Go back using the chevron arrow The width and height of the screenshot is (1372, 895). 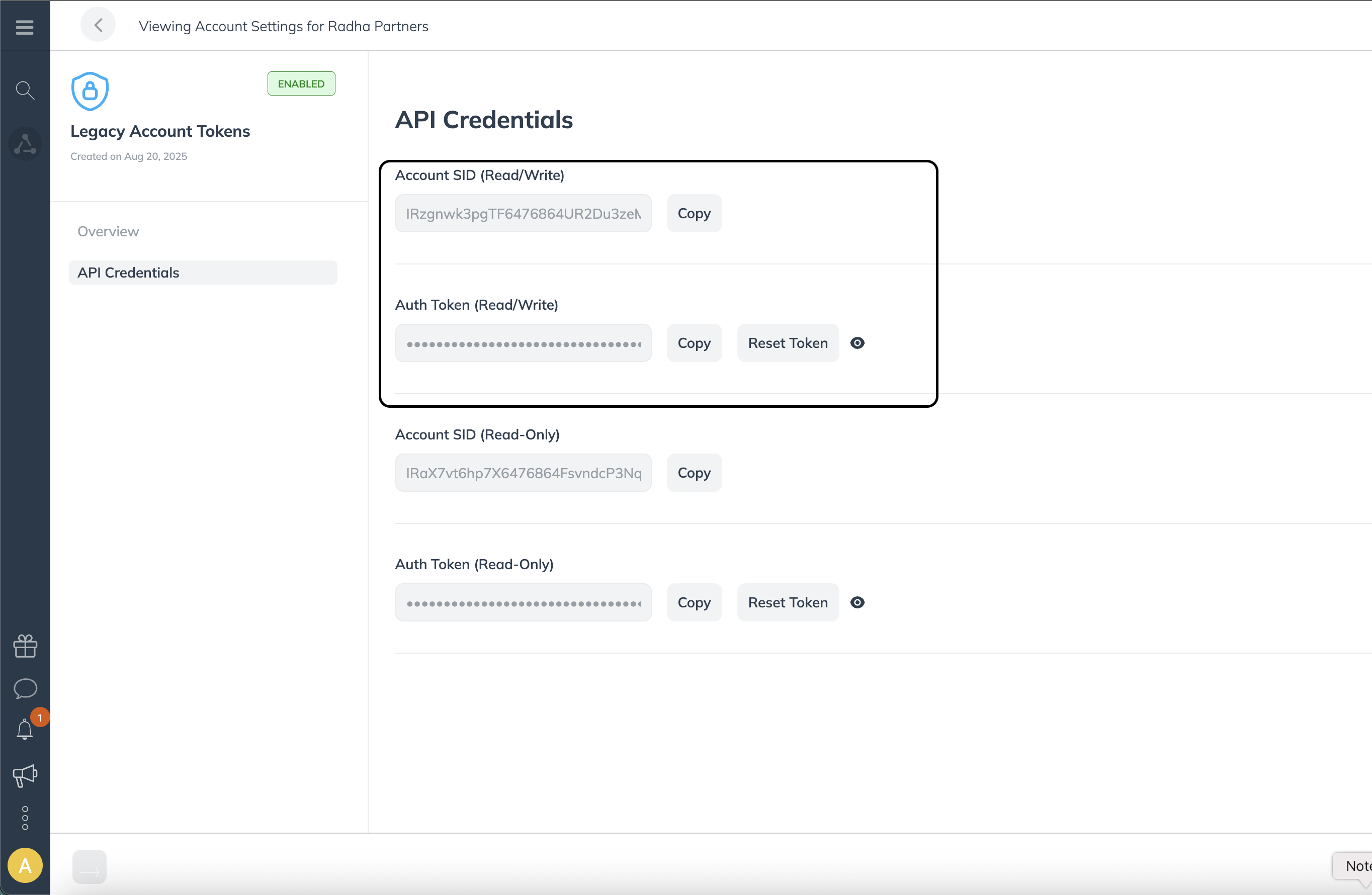(98, 25)
